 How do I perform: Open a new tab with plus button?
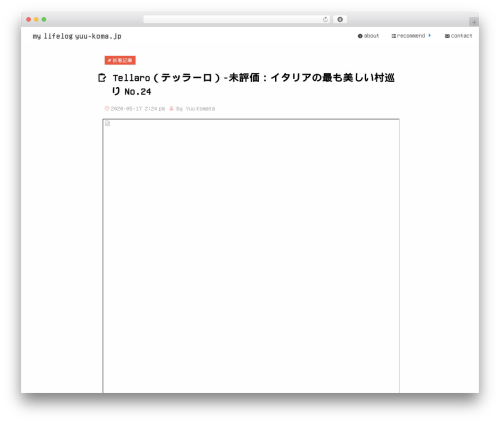coord(474,22)
